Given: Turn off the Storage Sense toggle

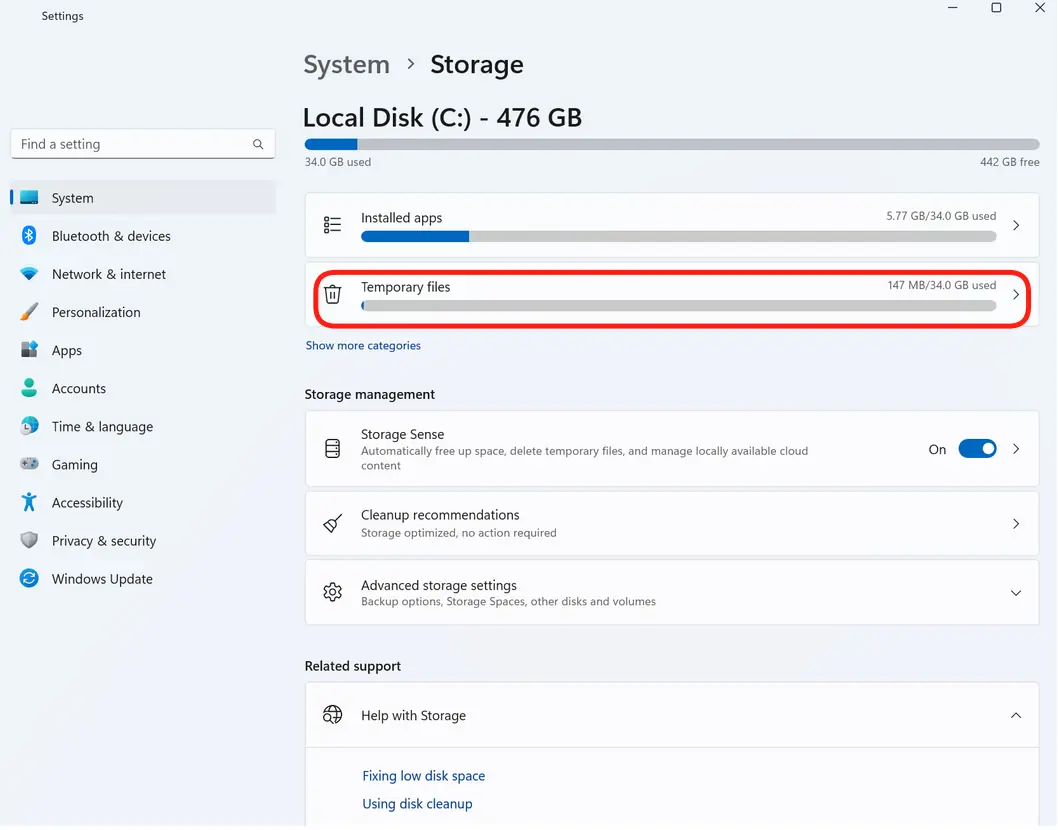Looking at the screenshot, I should pyautogui.click(x=977, y=449).
